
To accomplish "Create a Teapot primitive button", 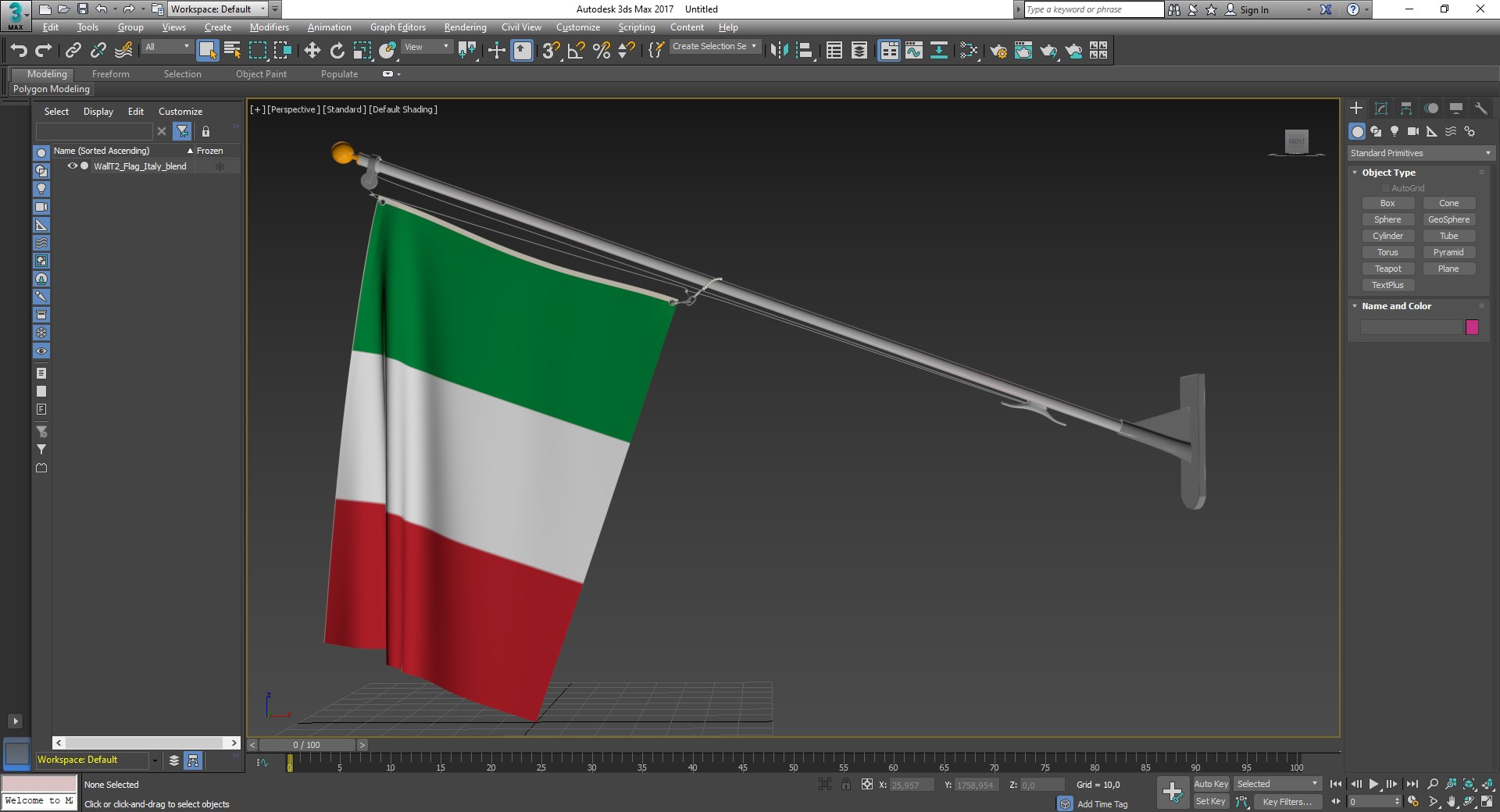I will [1387, 269].
